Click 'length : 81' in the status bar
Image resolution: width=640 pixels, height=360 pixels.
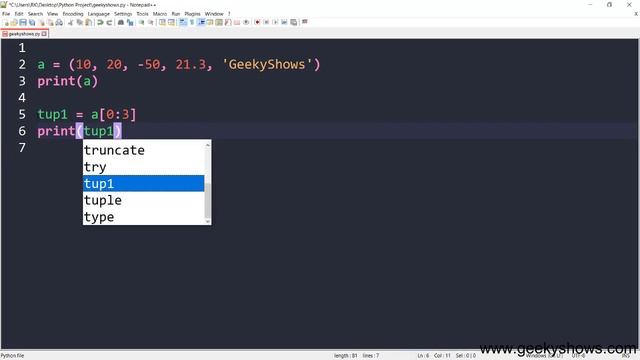[345, 356]
